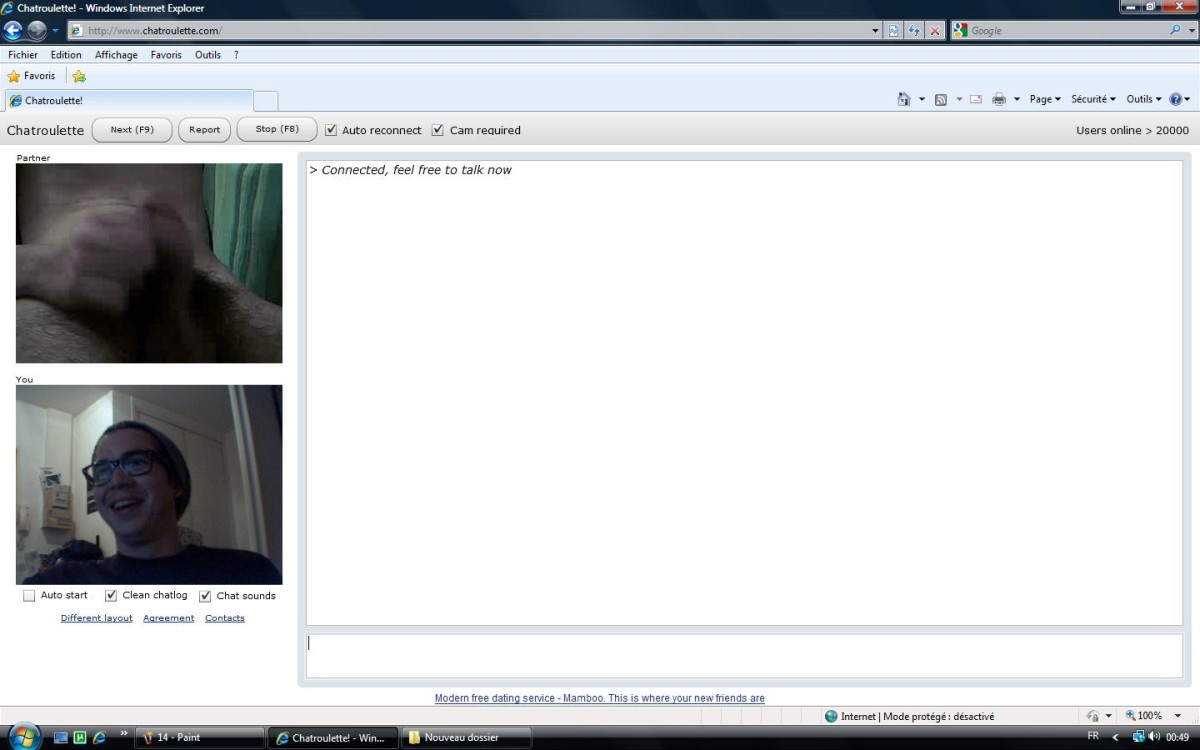Image resolution: width=1200 pixels, height=750 pixels.
Task: Click the Show Desktop quick launch icon
Action: tap(61, 737)
